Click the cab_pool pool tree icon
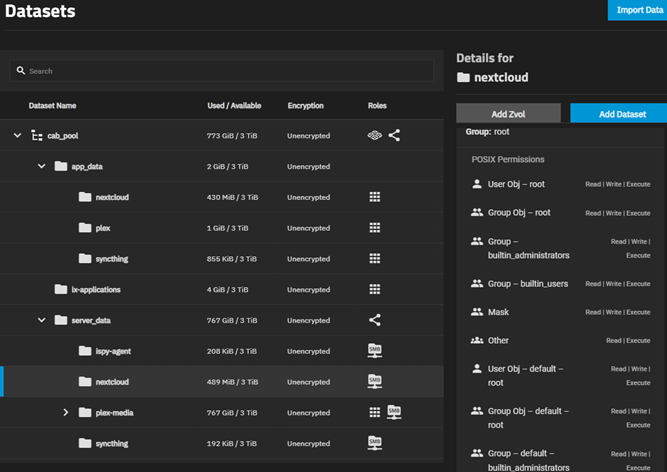Image resolution: width=667 pixels, height=472 pixels. (x=37, y=136)
